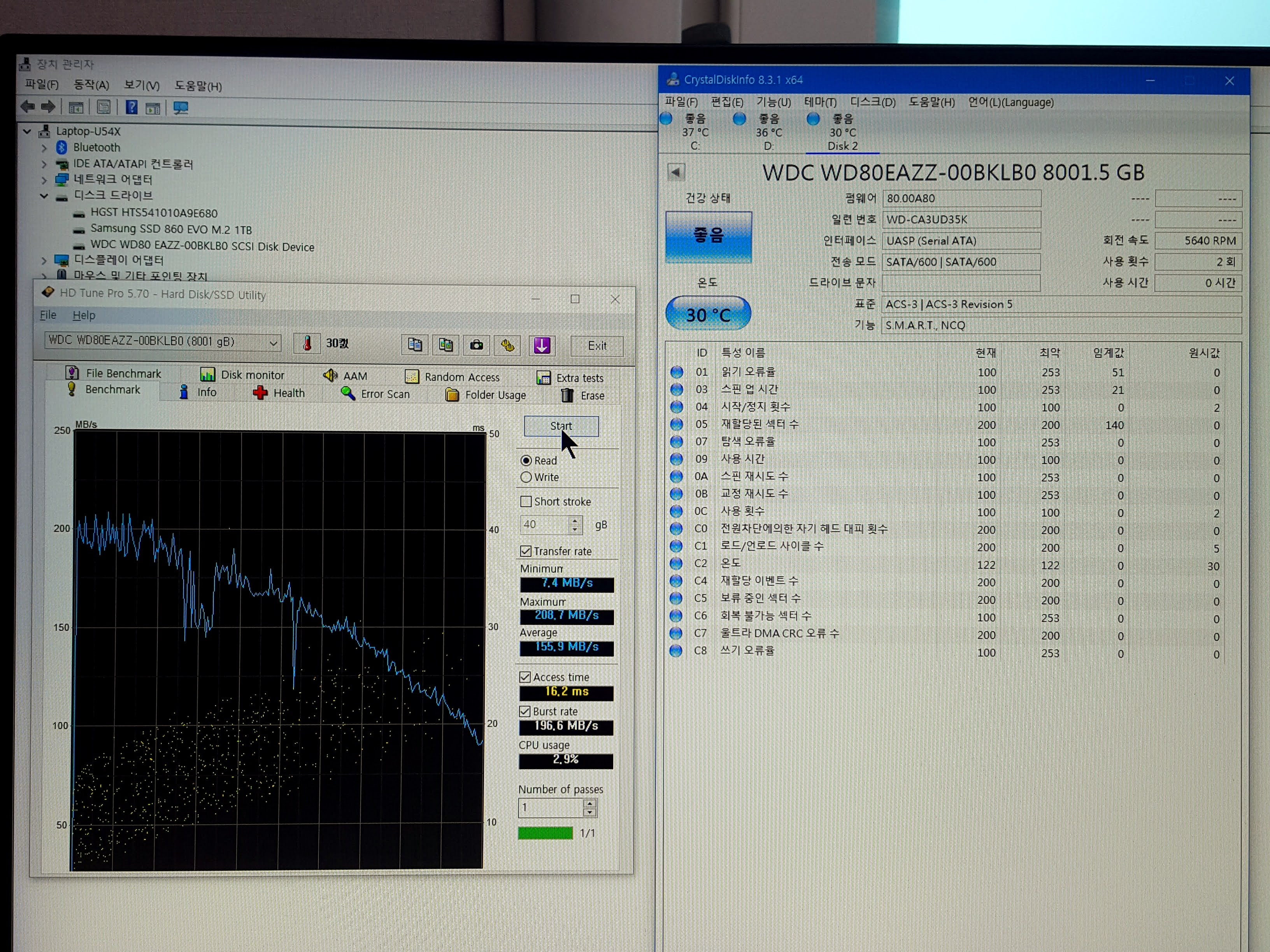Viewport: 1270px width, 952px height.
Task: Expand the IDE ATA/ATAPI 컨트롤러 node
Action: [x=44, y=164]
